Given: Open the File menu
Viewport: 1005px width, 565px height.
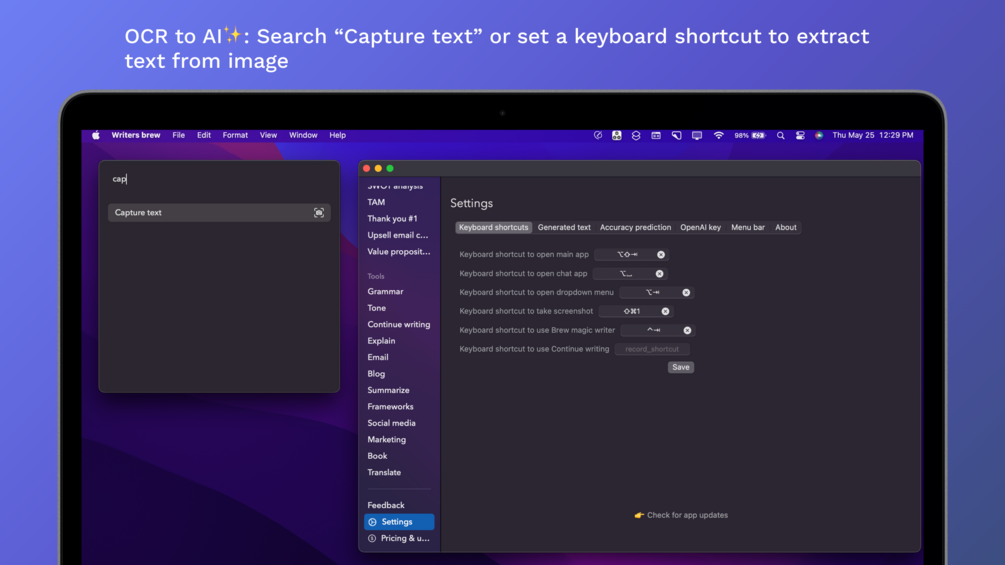Looking at the screenshot, I should tap(178, 135).
